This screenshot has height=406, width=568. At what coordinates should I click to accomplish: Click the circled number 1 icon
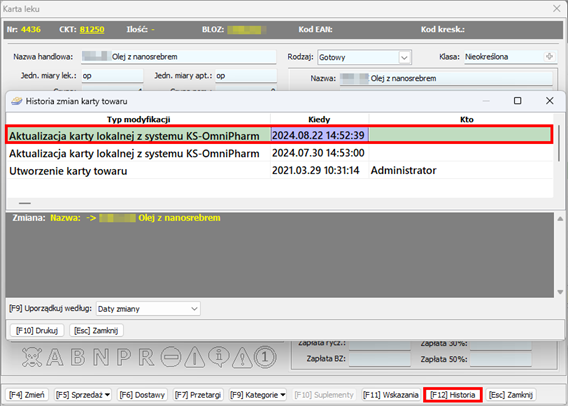point(265,357)
